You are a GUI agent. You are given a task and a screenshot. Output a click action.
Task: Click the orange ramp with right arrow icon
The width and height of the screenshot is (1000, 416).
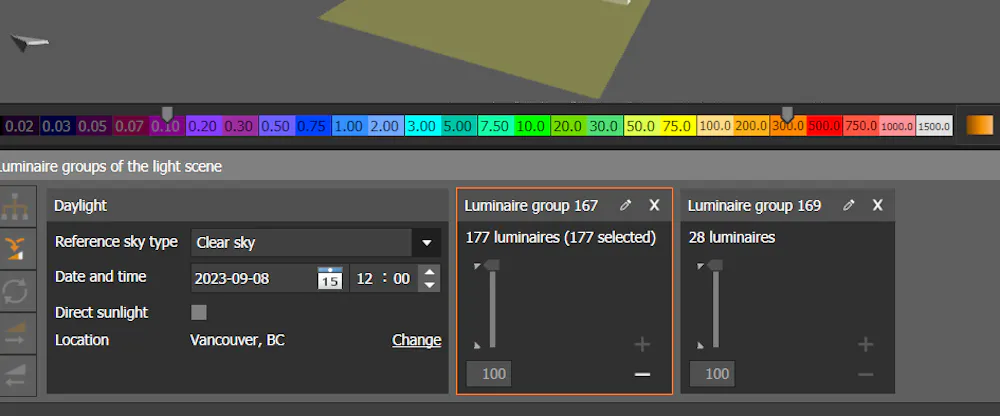[x=15, y=333]
